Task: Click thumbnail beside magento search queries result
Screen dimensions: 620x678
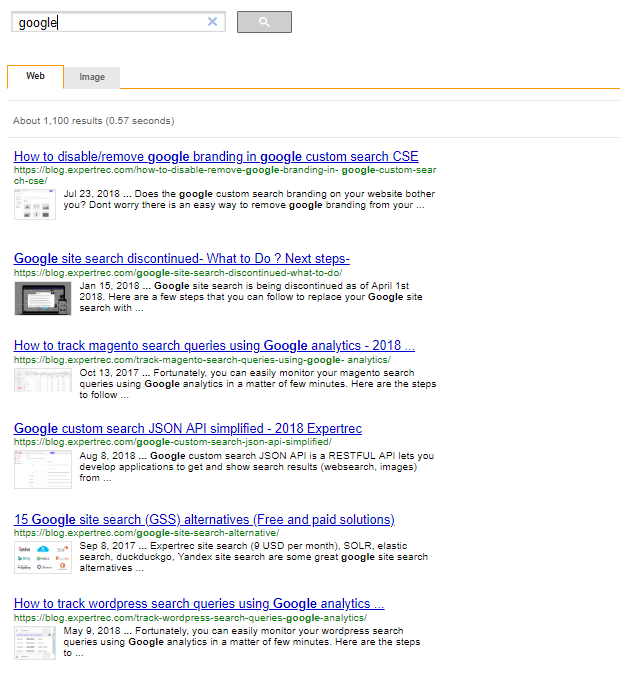Action: [x=43, y=380]
